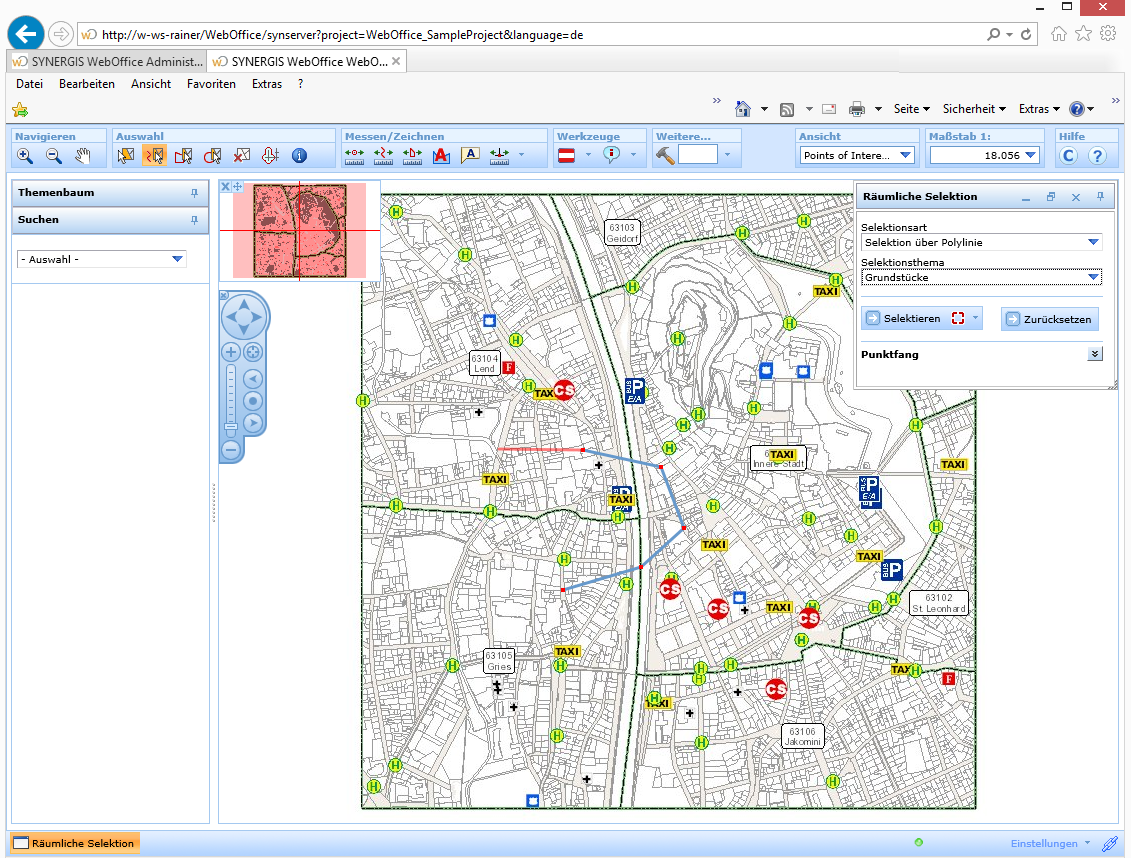This screenshot has width=1131, height=858.
Task: Click the question mark help icon
Action: pyautogui.click(x=1097, y=156)
